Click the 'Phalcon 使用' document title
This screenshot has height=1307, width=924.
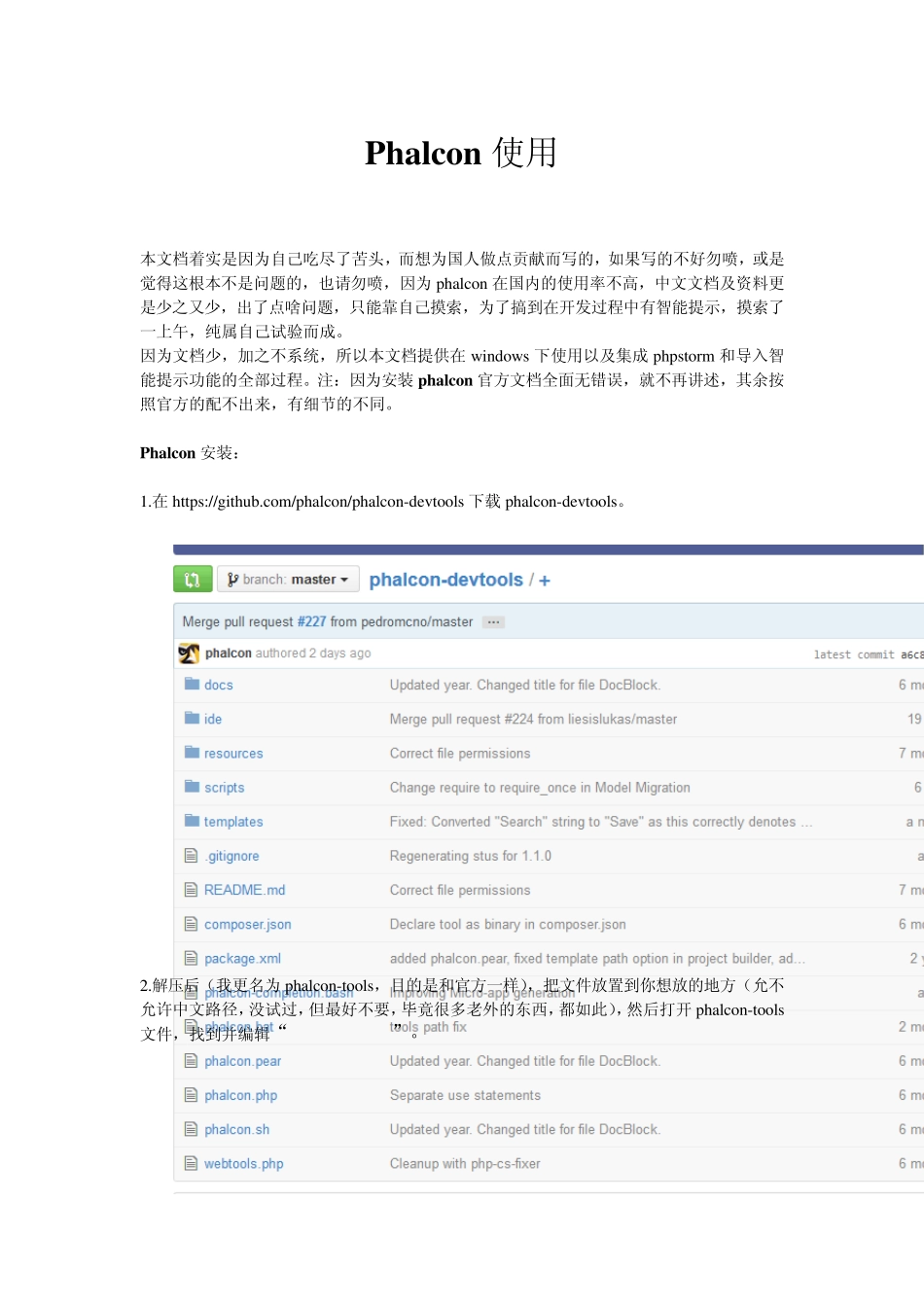coord(461,154)
